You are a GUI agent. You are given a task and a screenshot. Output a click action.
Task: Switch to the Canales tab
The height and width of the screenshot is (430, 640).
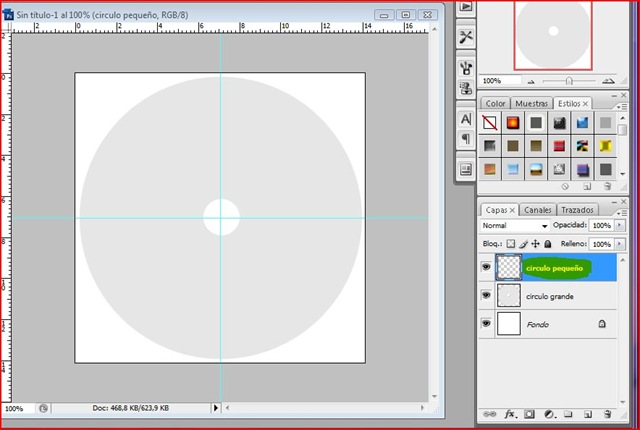[x=538, y=210]
